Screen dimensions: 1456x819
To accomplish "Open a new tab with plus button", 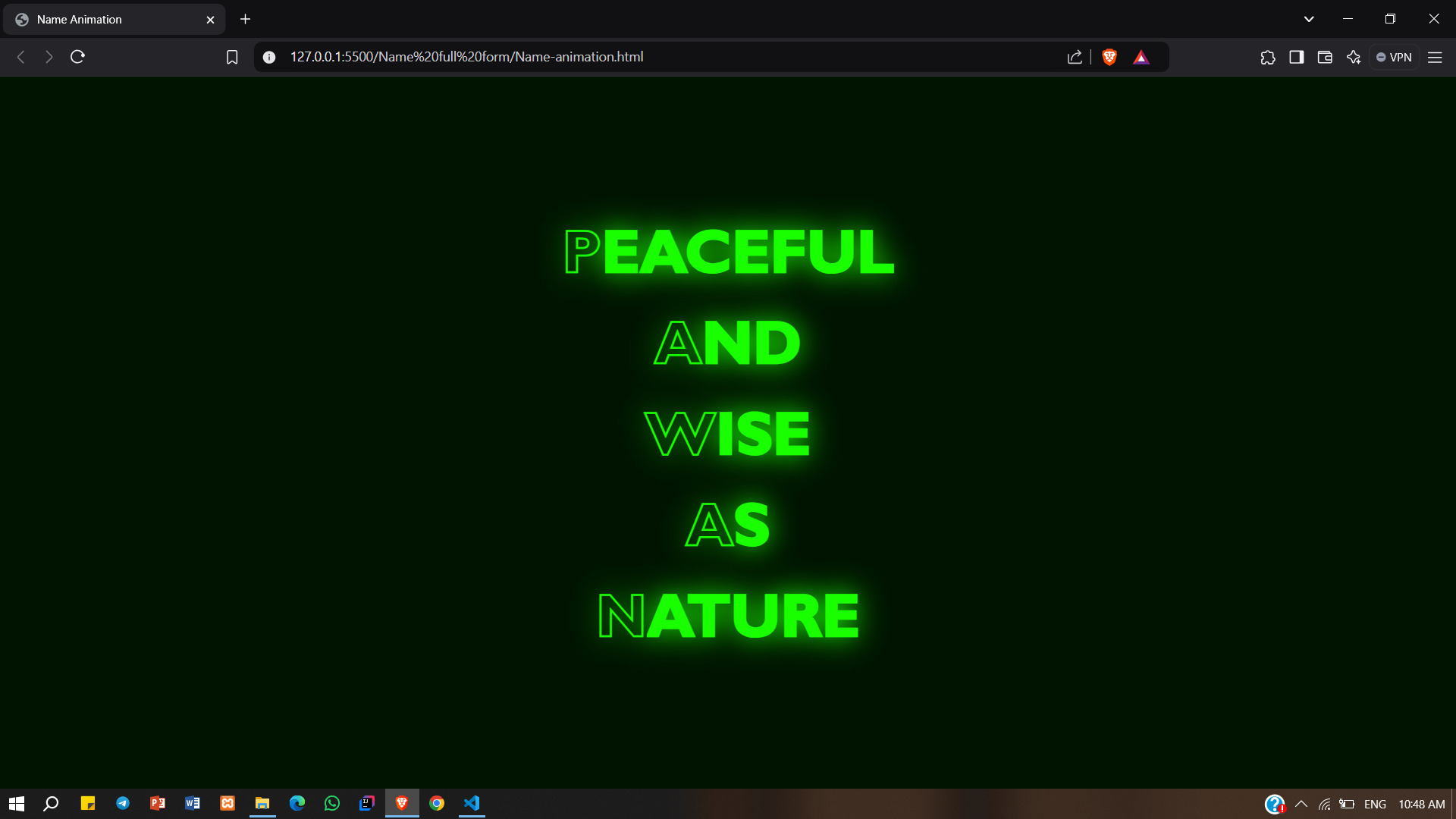I will tap(245, 19).
